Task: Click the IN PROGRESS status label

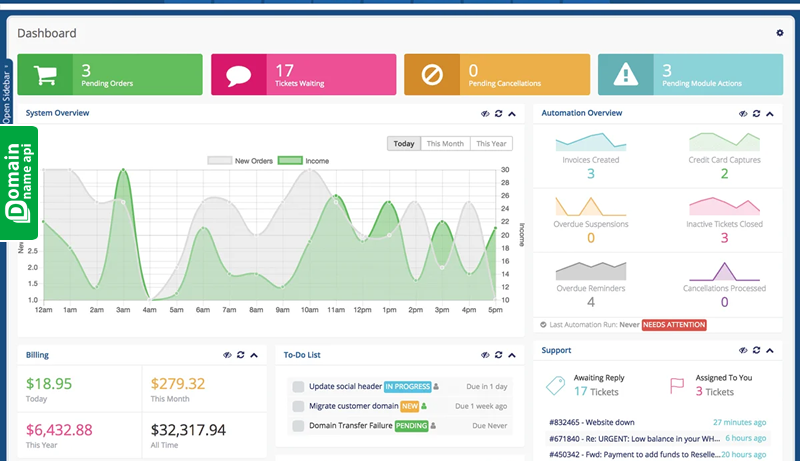Action: click(408, 387)
